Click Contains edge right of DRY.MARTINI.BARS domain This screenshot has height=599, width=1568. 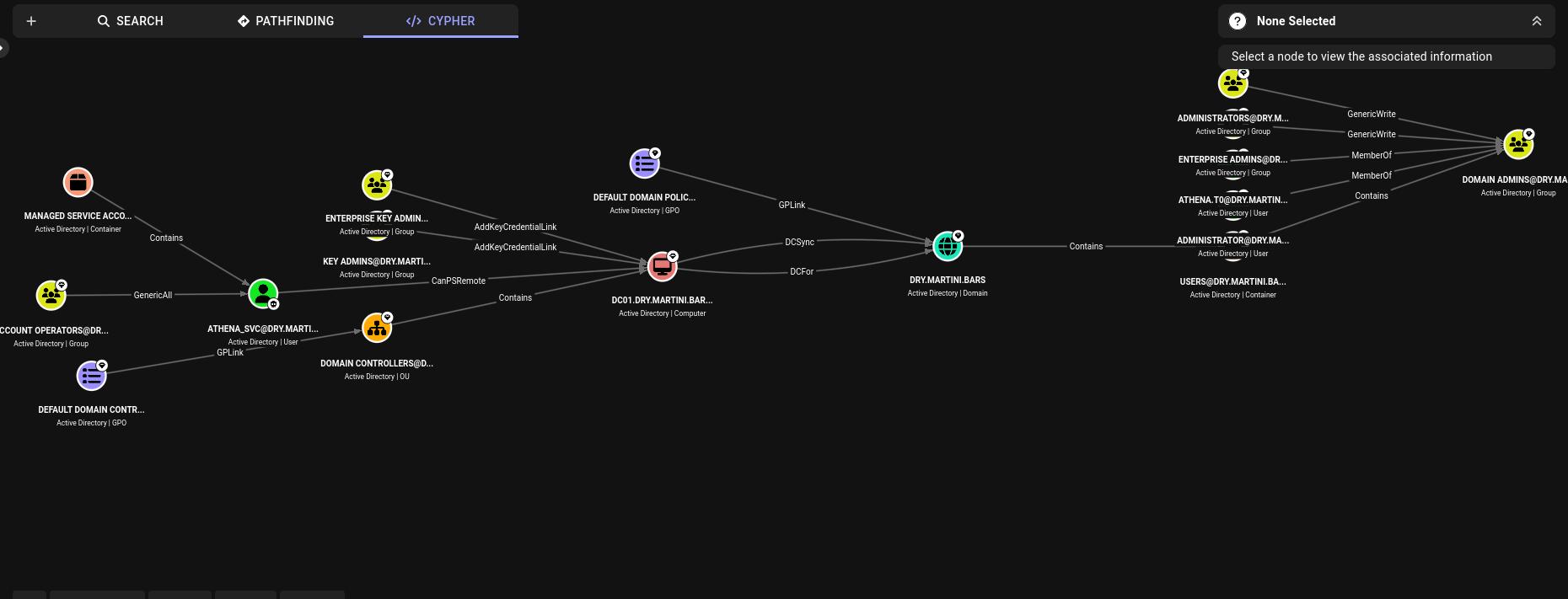(1086, 246)
